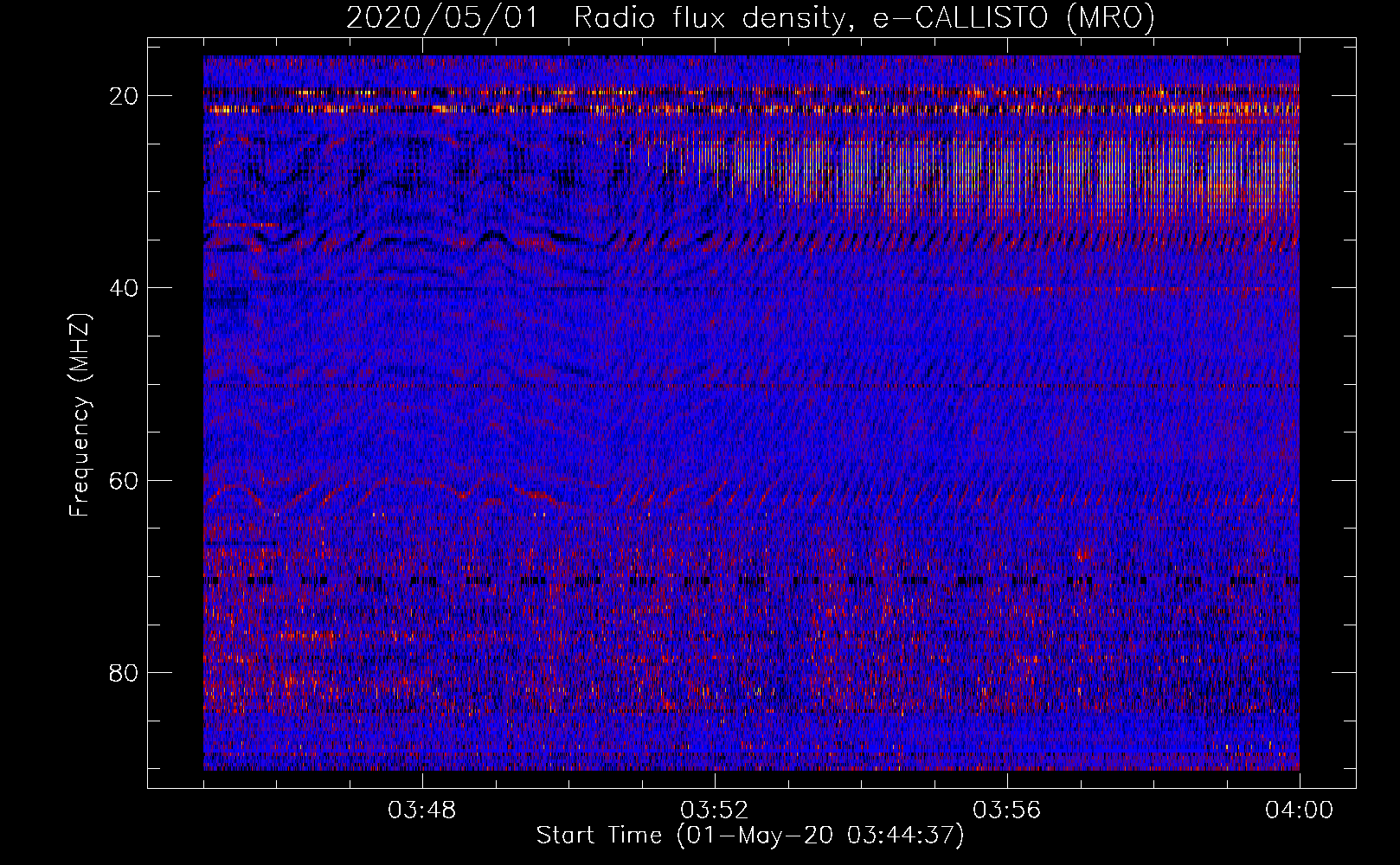Click the 03:56 time tick label
Screen dimensions: 1400x865
click(1007, 811)
